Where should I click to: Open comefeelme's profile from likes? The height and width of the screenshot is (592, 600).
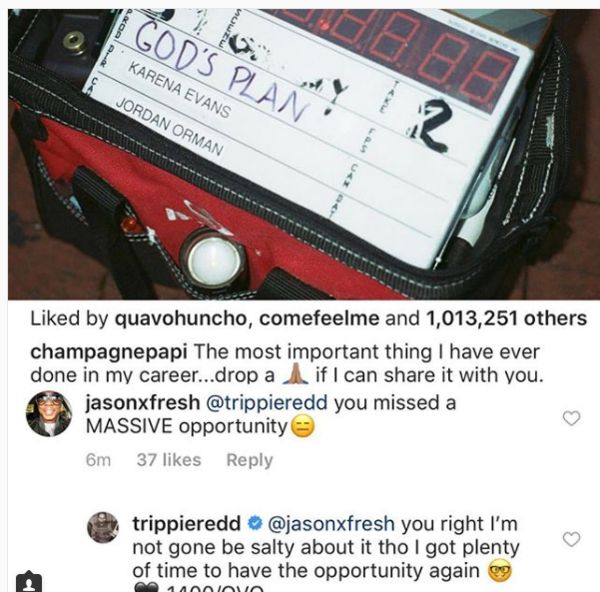pos(319,318)
